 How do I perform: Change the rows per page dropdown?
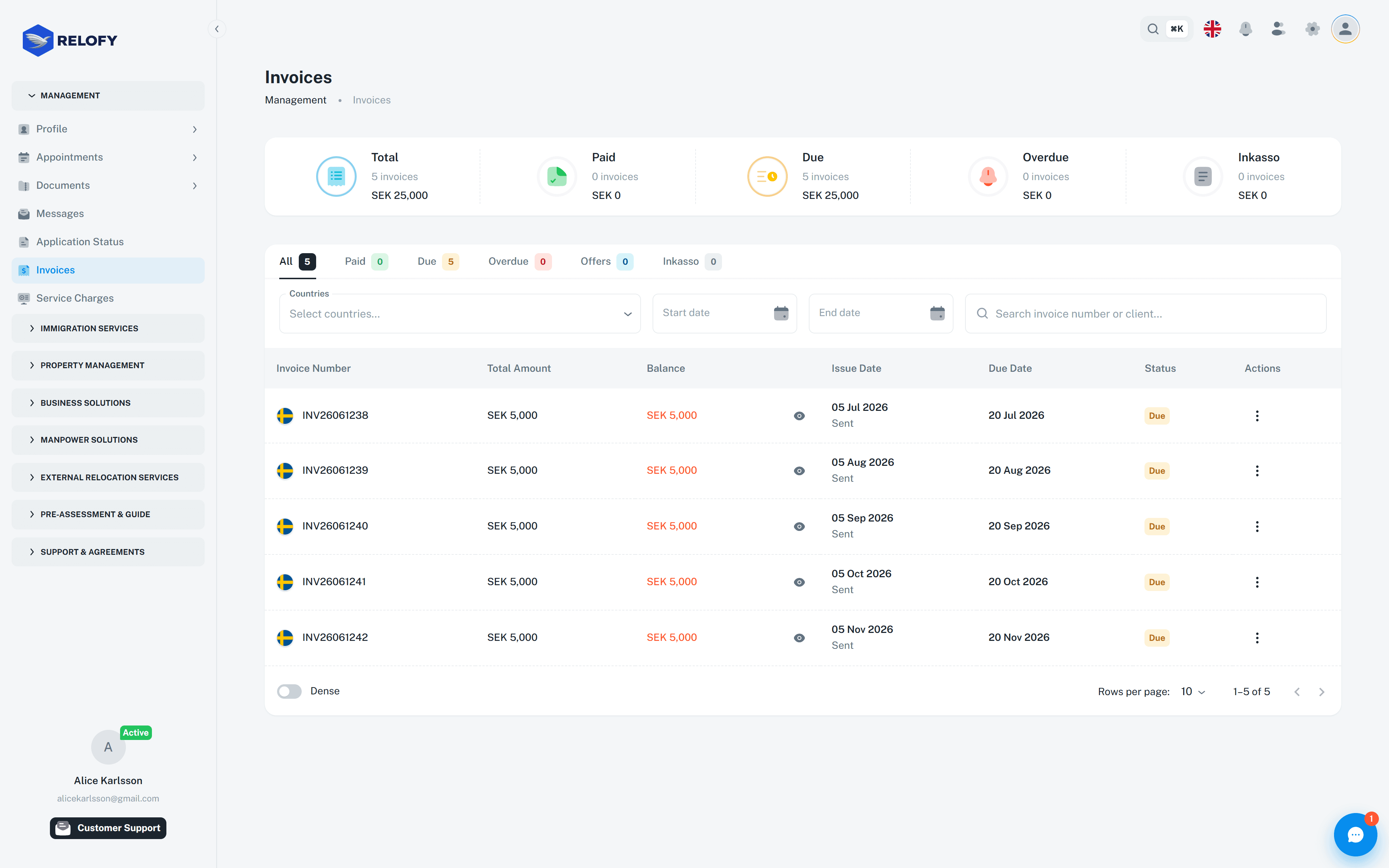coord(1193,692)
